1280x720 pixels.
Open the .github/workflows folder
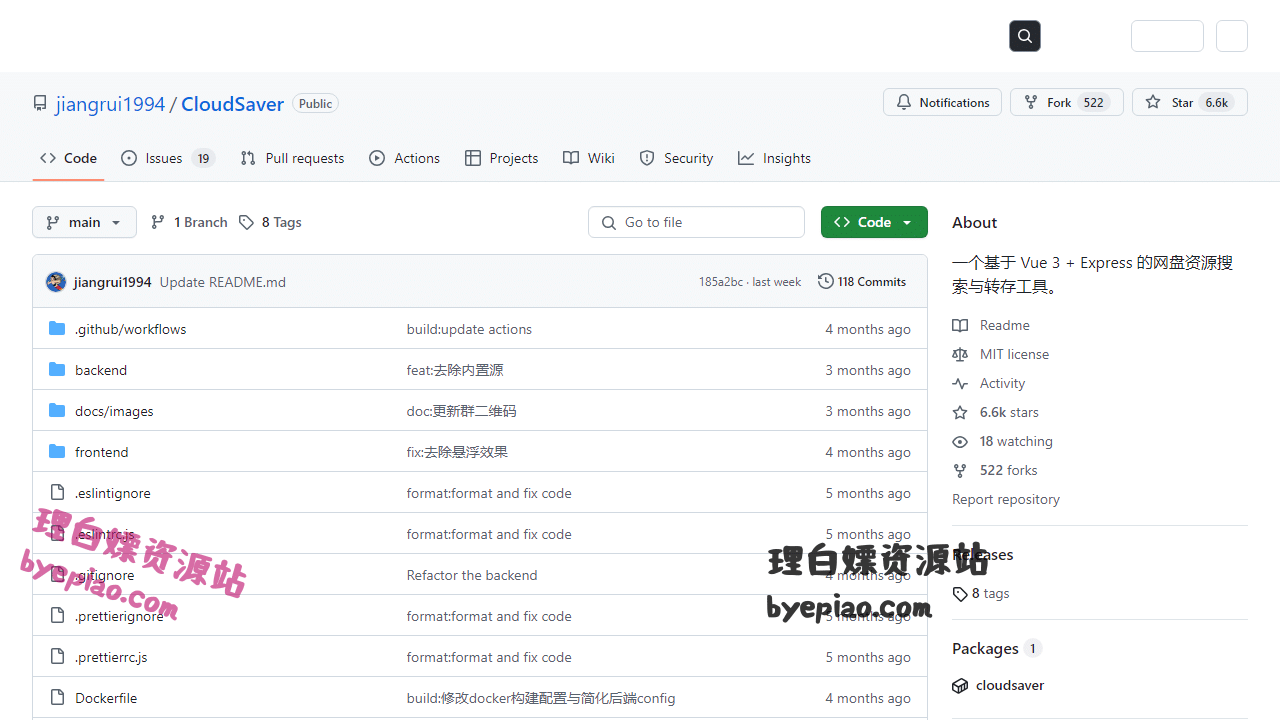(130, 329)
